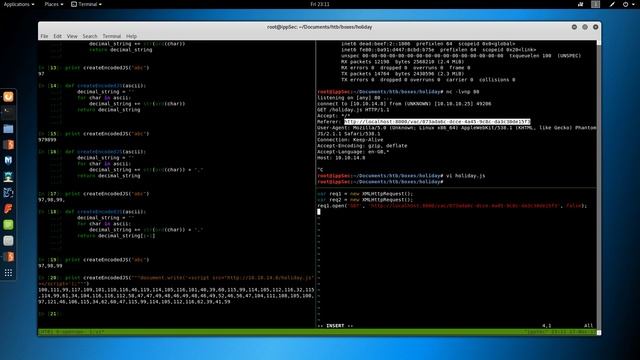
Task: Open the teal figure dock icon
Action: [8, 177]
